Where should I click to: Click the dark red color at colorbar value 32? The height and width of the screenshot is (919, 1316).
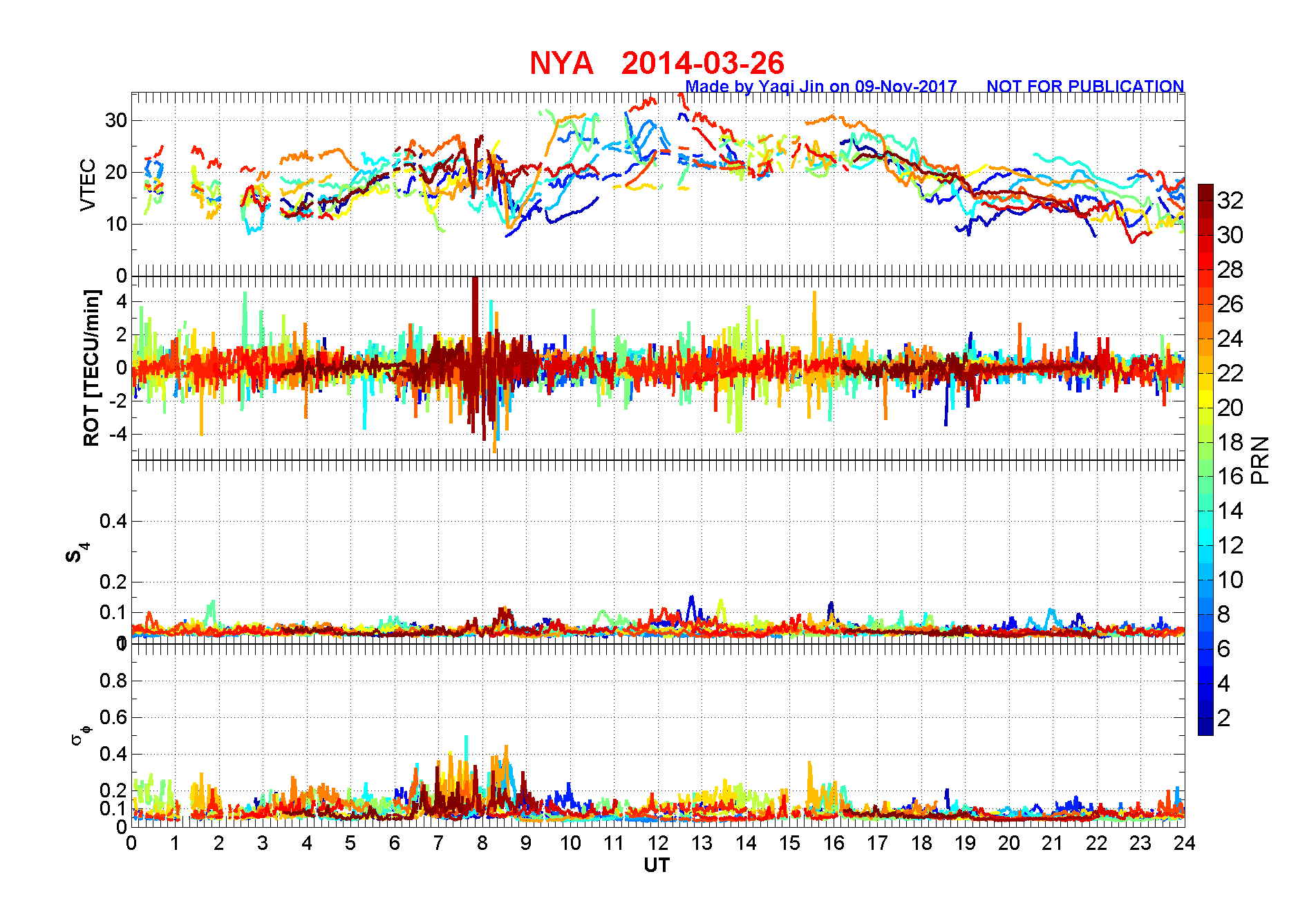pyautogui.click(x=1205, y=200)
